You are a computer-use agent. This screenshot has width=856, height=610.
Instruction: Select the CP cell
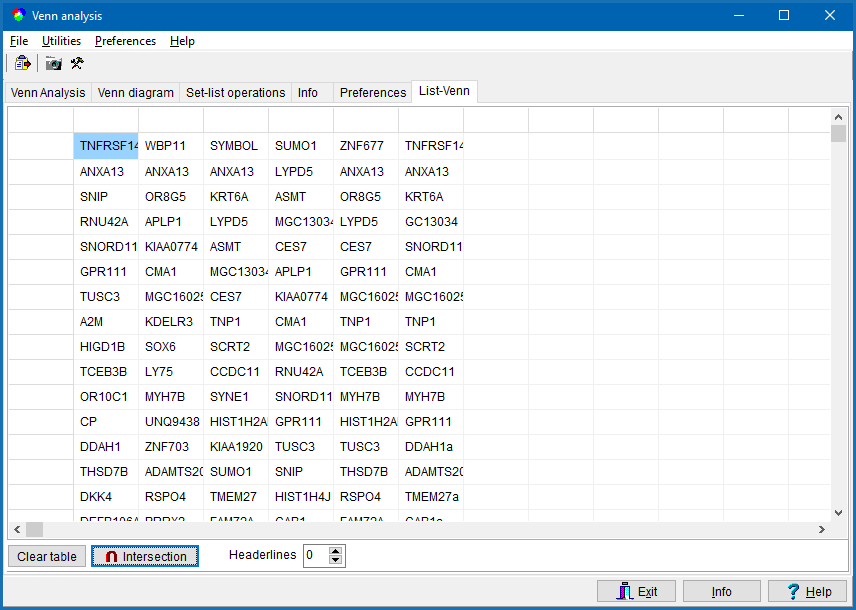pos(106,422)
